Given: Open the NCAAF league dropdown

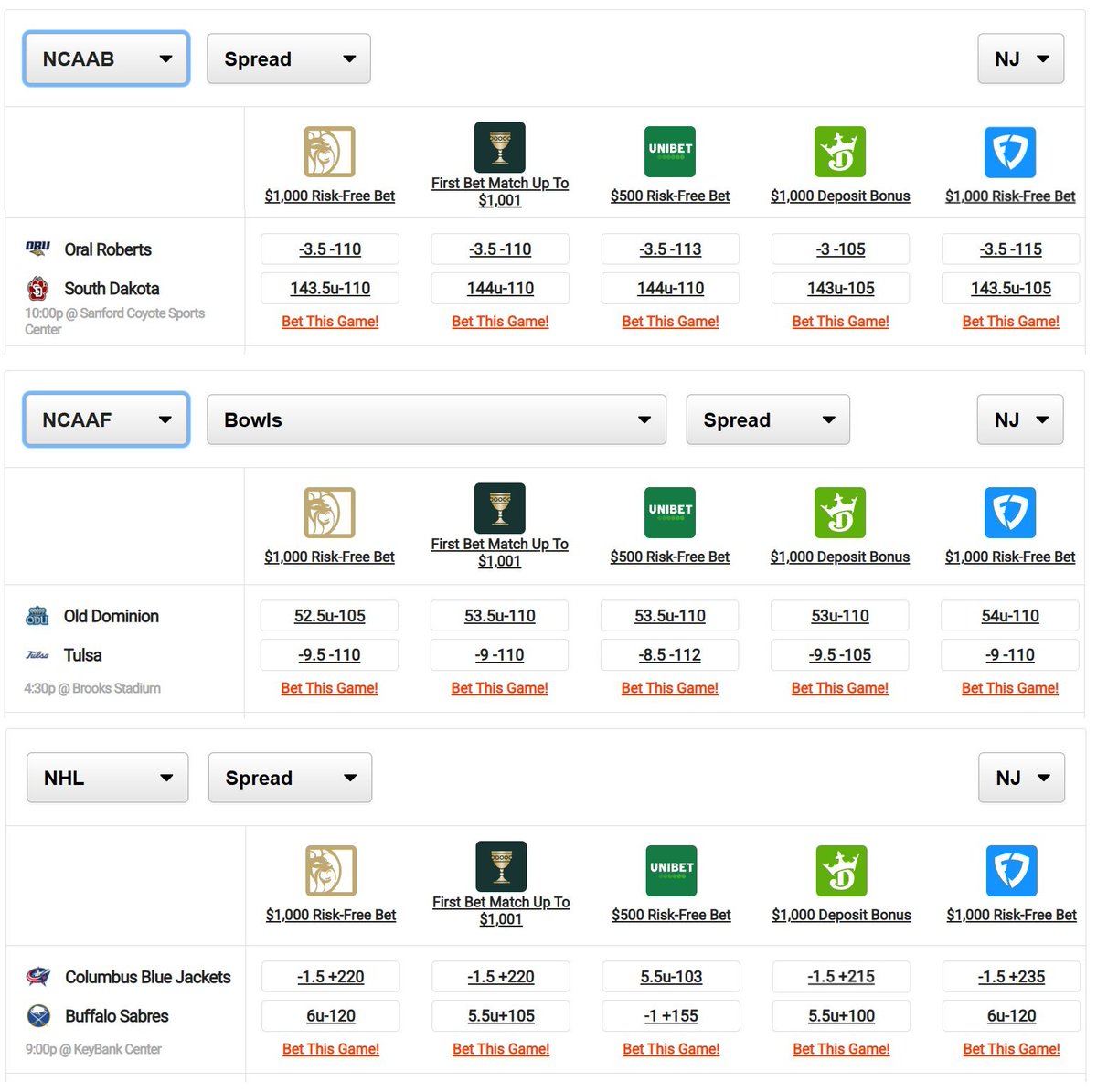Looking at the screenshot, I should (x=106, y=419).
